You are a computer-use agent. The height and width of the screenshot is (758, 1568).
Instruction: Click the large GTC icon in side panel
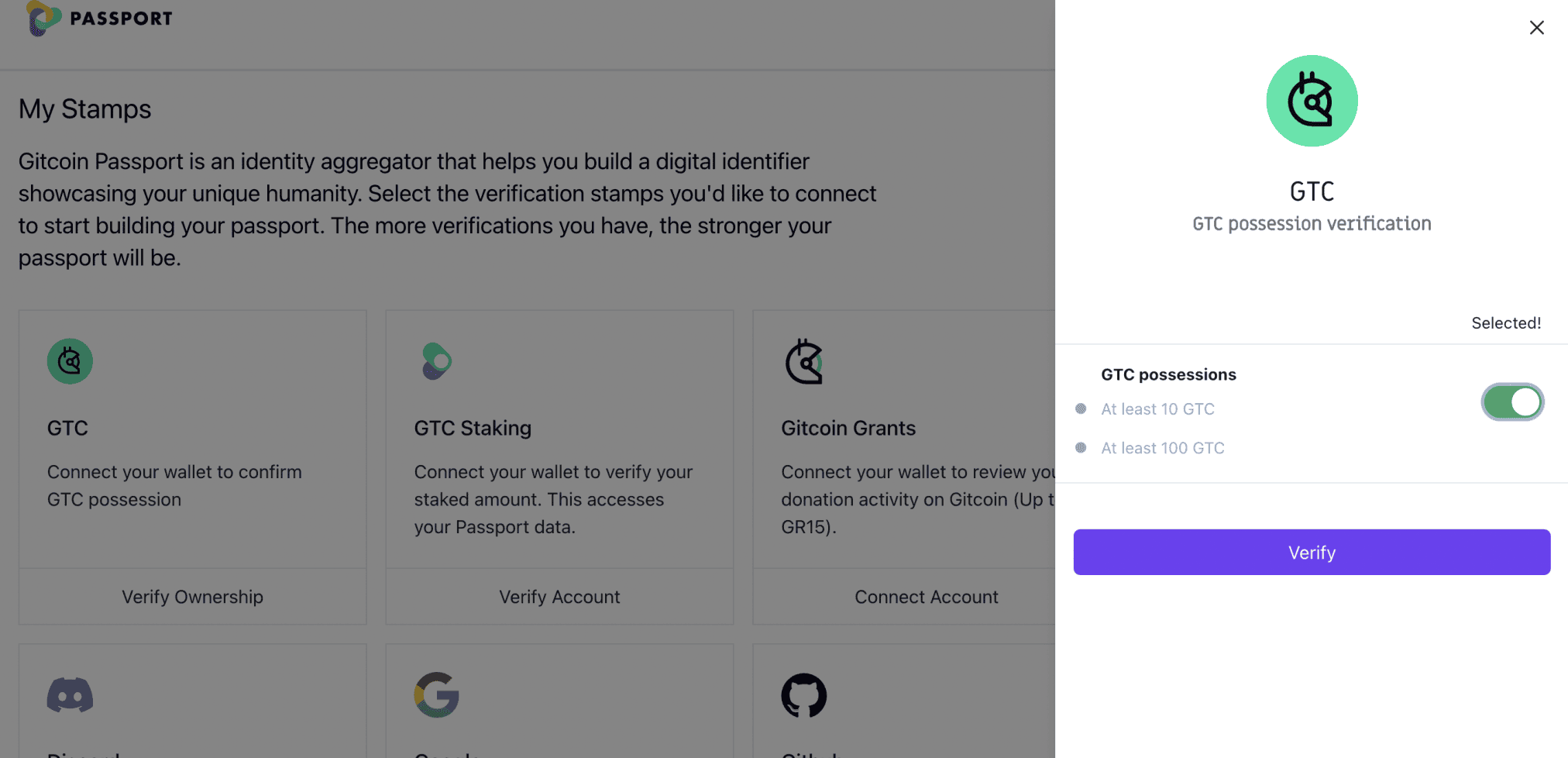click(x=1312, y=101)
